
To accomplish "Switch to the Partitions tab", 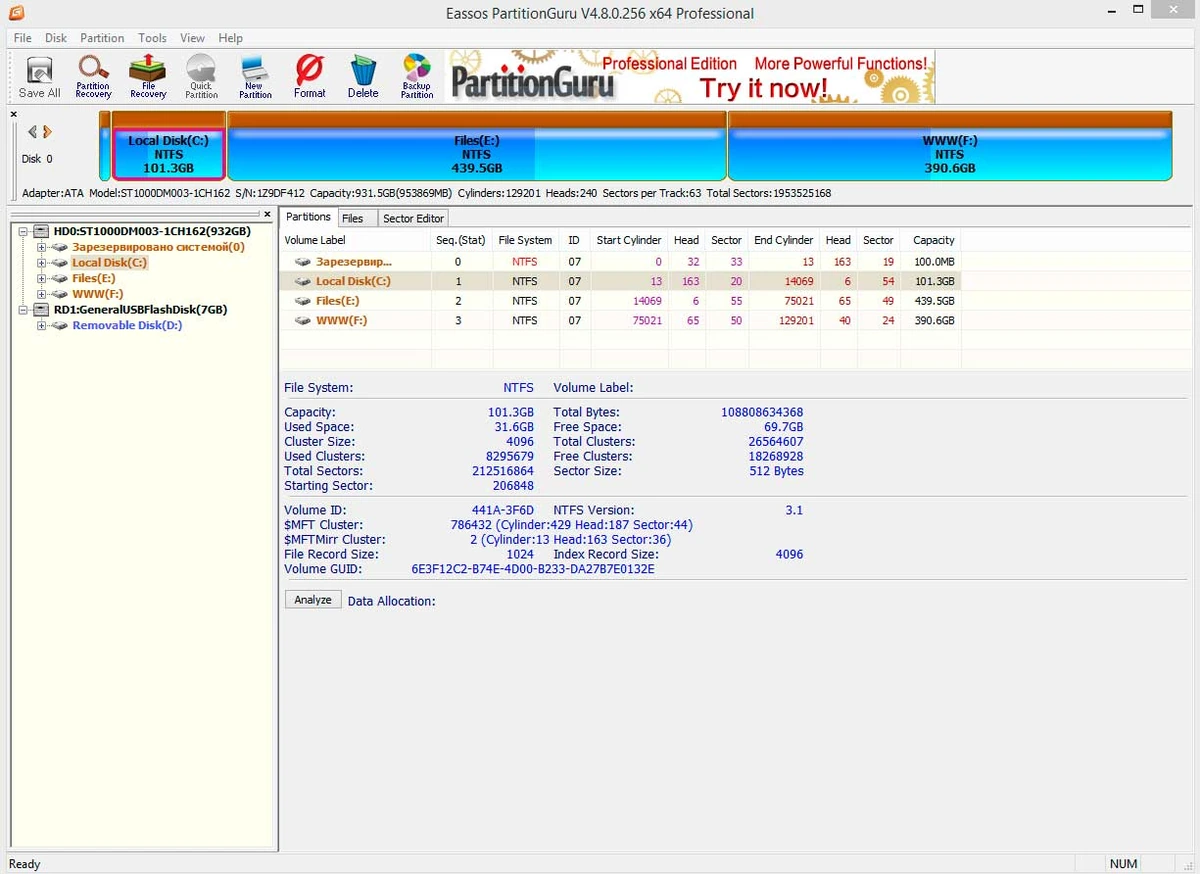I will pos(308,217).
